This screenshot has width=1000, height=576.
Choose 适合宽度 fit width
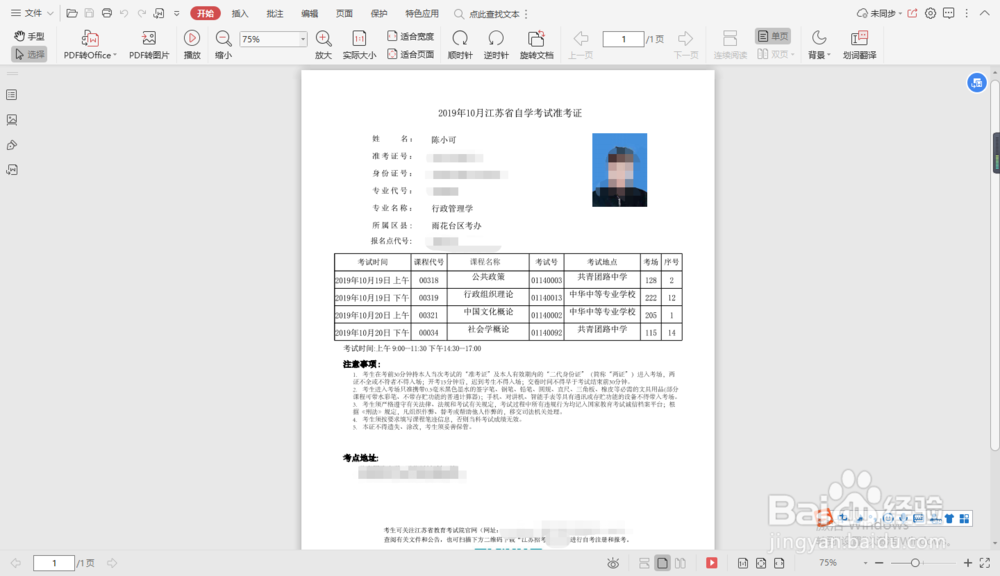411,36
